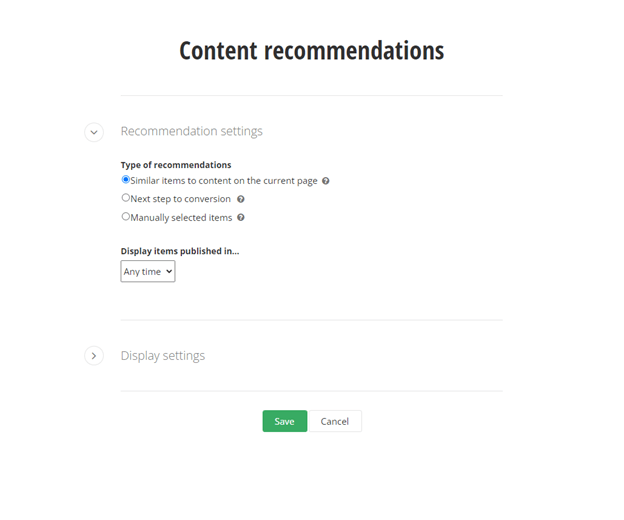
Task: Click the Content recommendations page title
Action: 311,51
